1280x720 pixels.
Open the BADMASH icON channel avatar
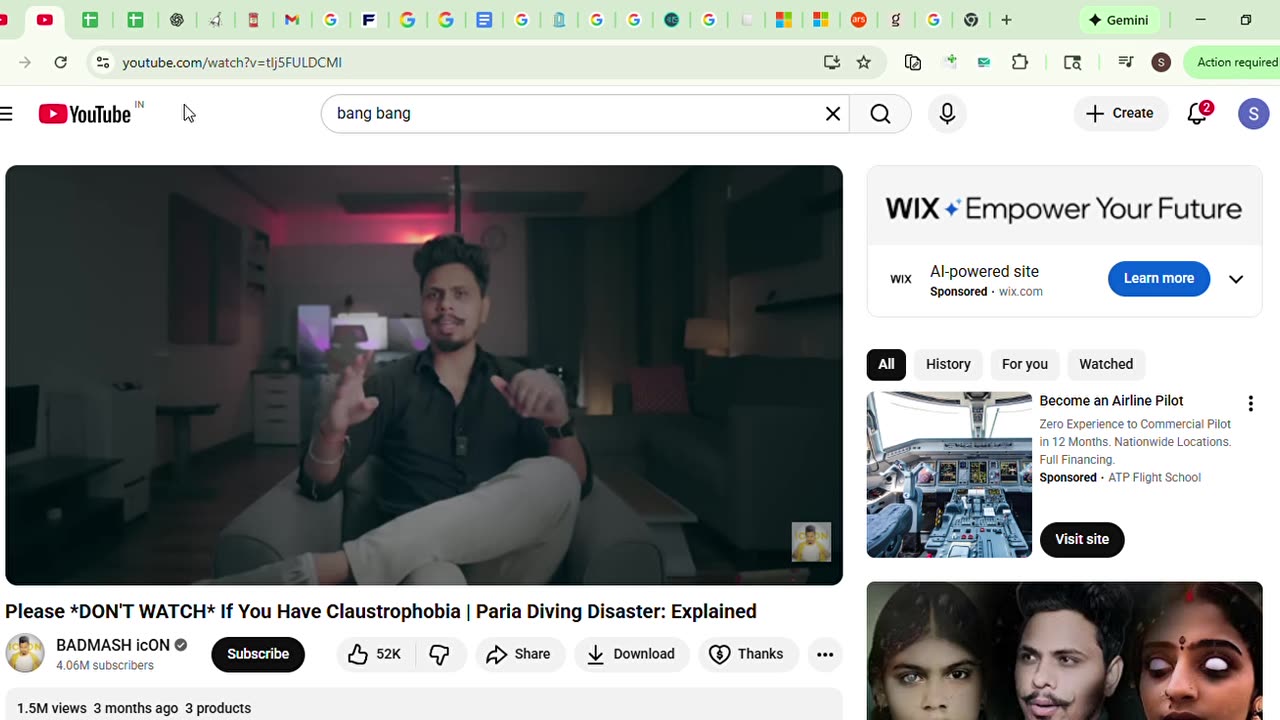(25, 653)
